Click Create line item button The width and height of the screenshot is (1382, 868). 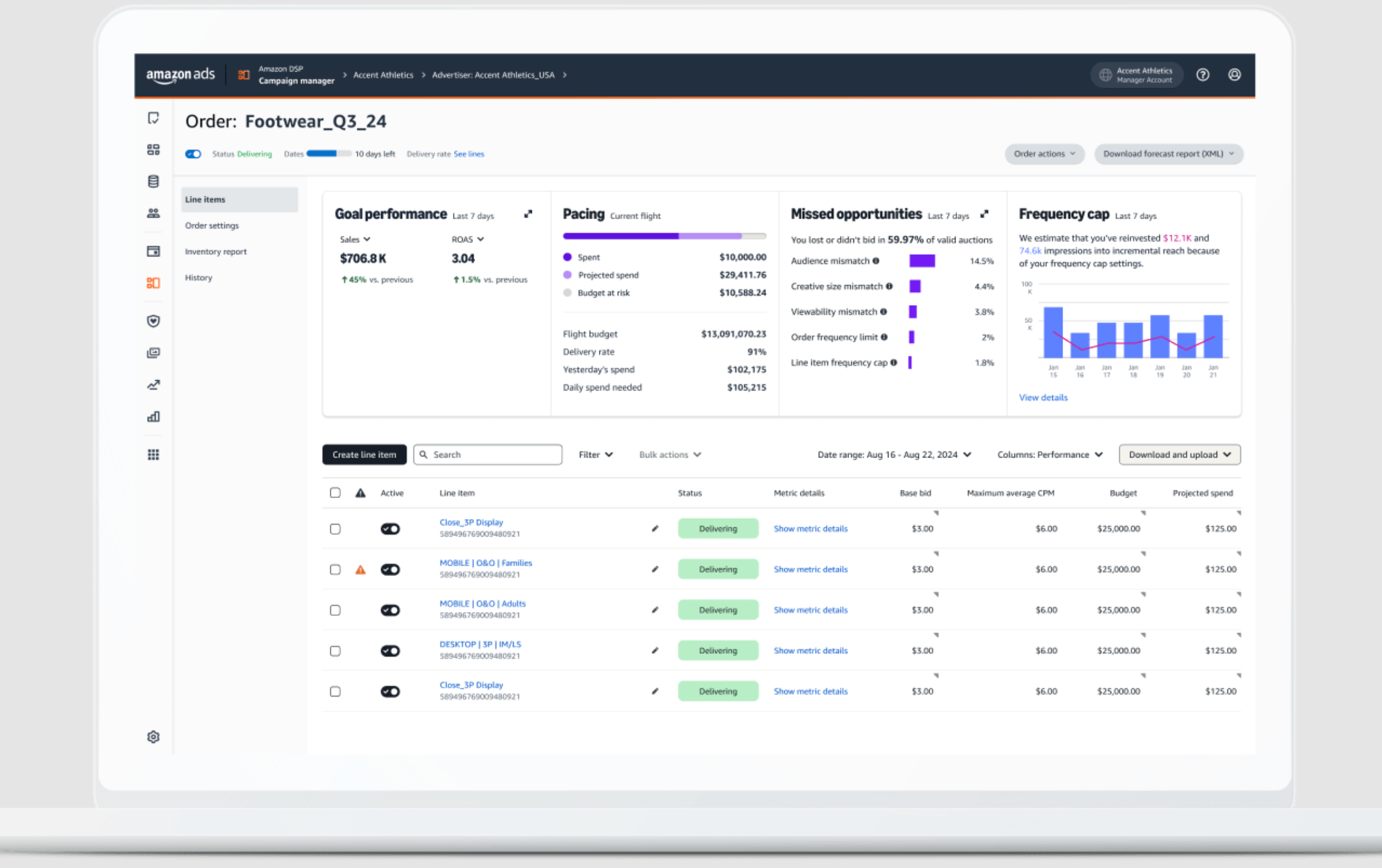[363, 454]
